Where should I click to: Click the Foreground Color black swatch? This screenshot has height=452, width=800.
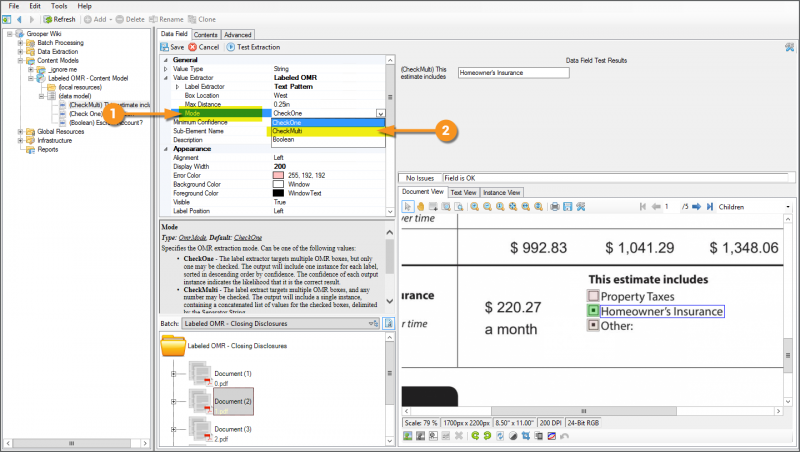pyautogui.click(x=278, y=193)
